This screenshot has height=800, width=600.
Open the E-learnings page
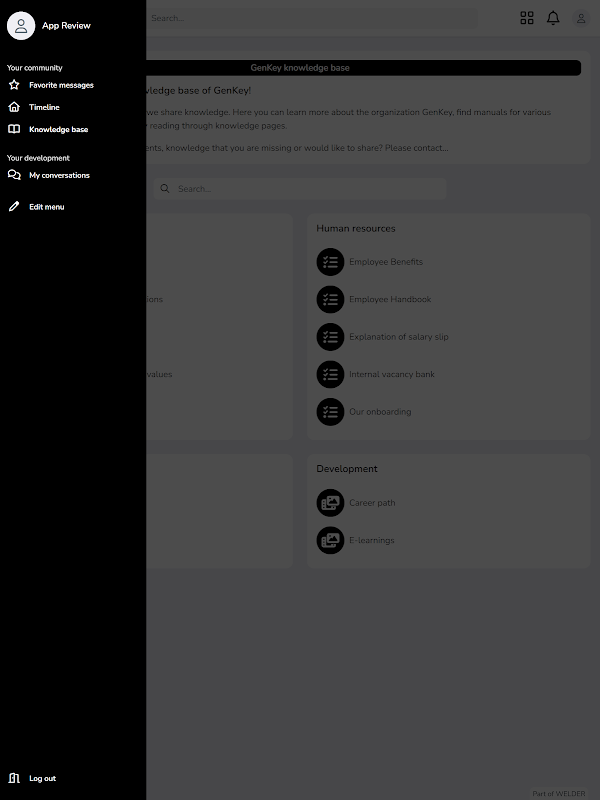click(x=371, y=540)
